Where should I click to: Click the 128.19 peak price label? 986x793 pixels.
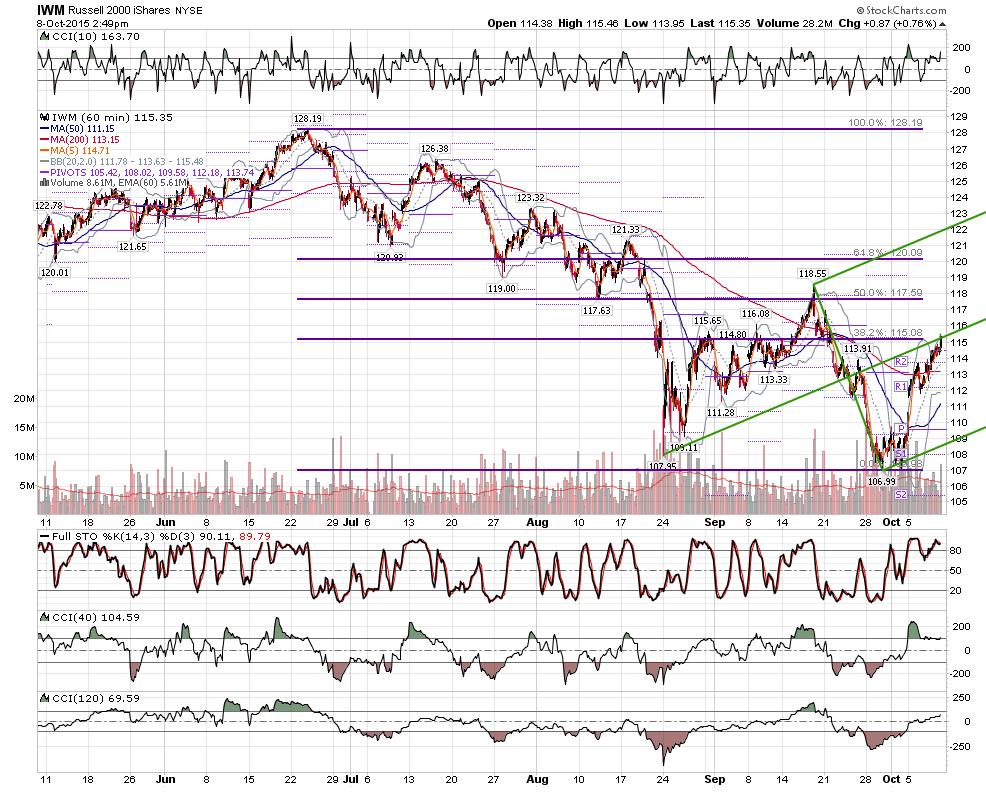[307, 118]
